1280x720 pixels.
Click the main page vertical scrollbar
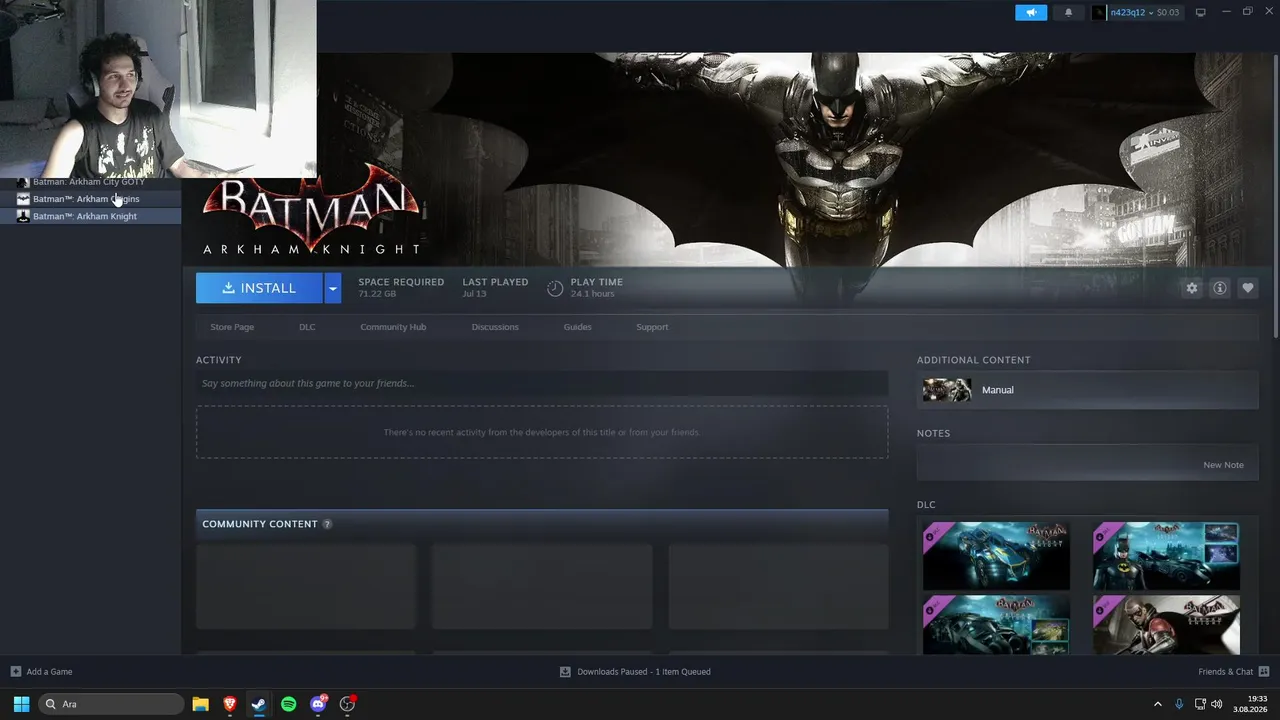(1276, 195)
